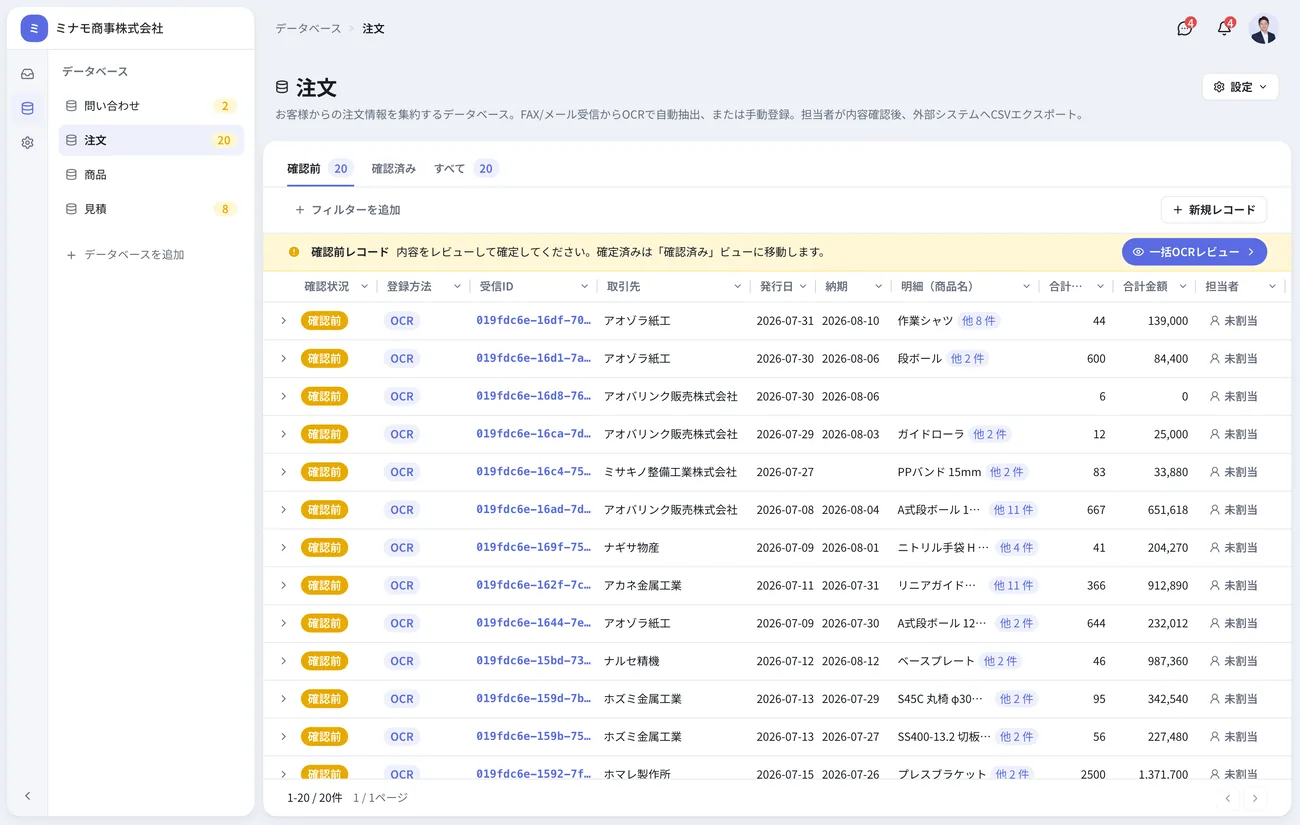Open the 確認状況 column dropdown
Screen dimensions: 1300x825
point(365,287)
